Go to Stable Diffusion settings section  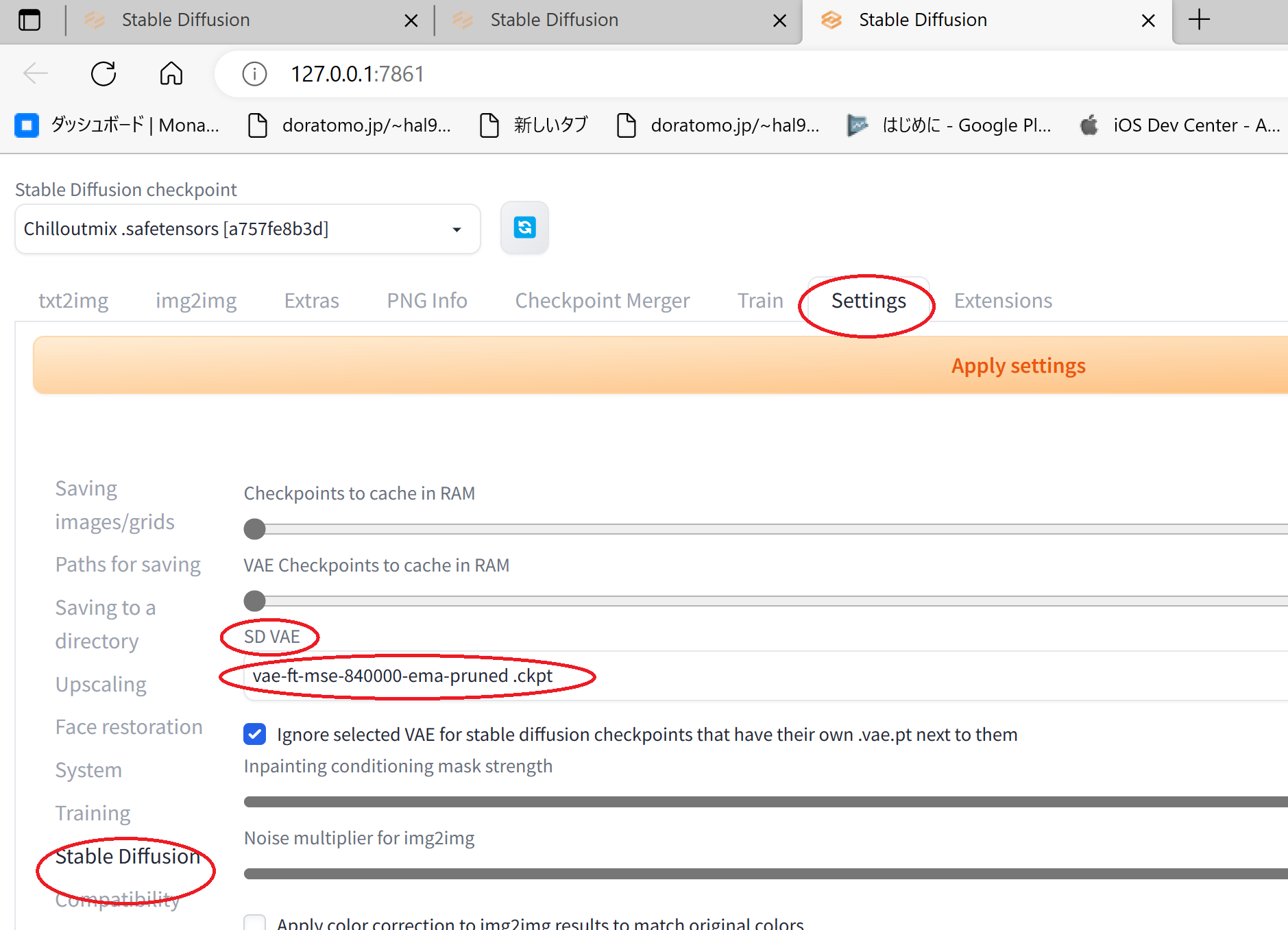coord(128,856)
